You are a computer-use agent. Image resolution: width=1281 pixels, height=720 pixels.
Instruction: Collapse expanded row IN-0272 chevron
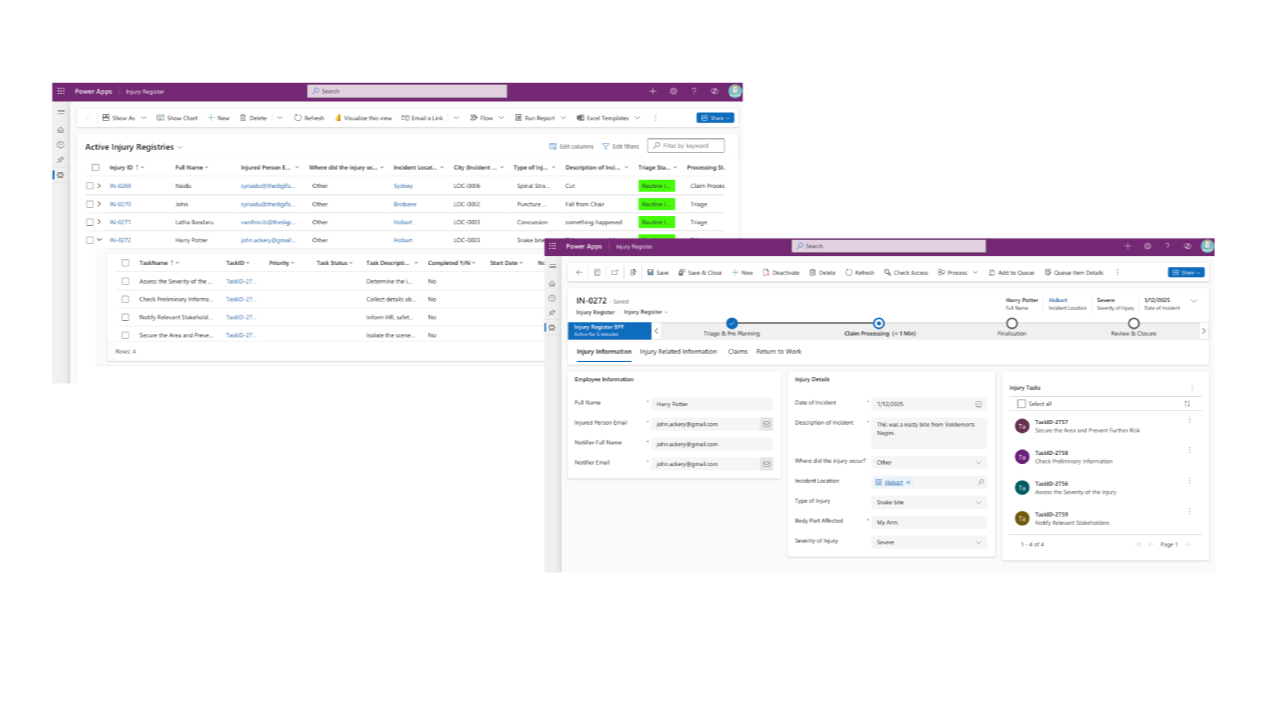(x=99, y=240)
